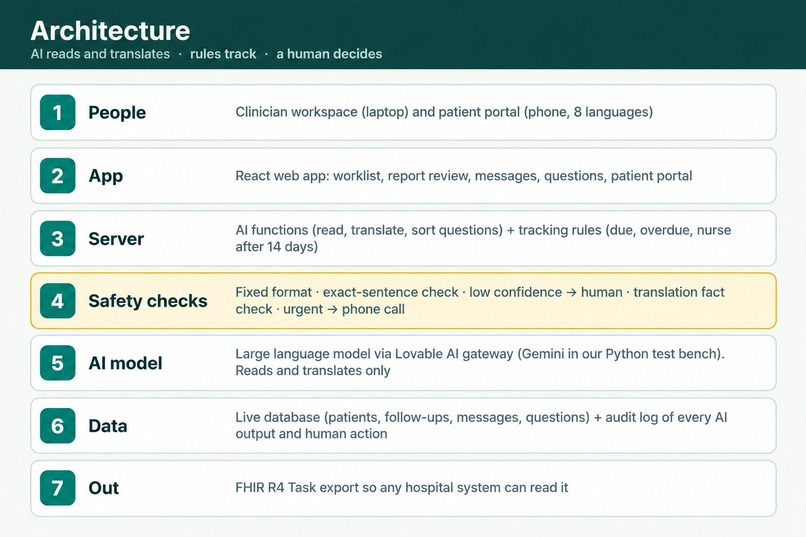Click the "React web app: worklist" description

[x=464, y=176]
